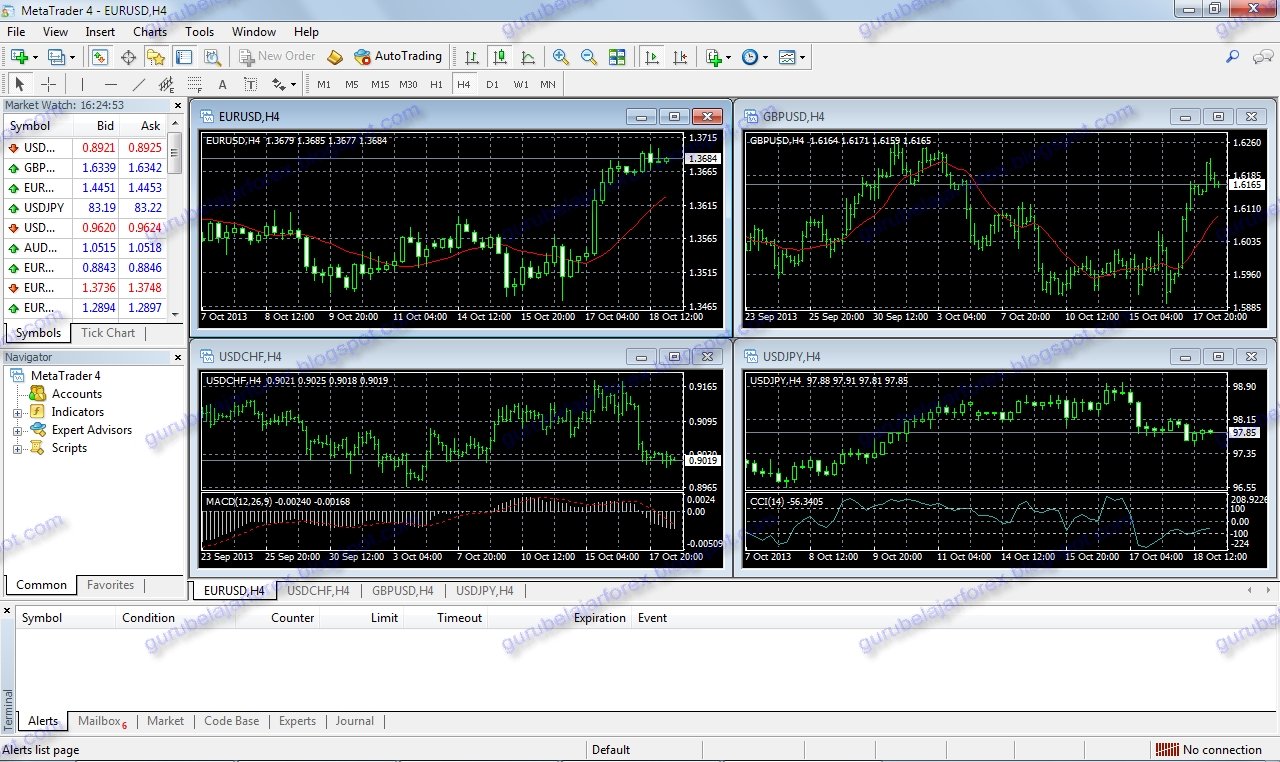This screenshot has height=762, width=1280.
Task: Toggle the Market Watch panel visibility
Action: (x=98, y=57)
